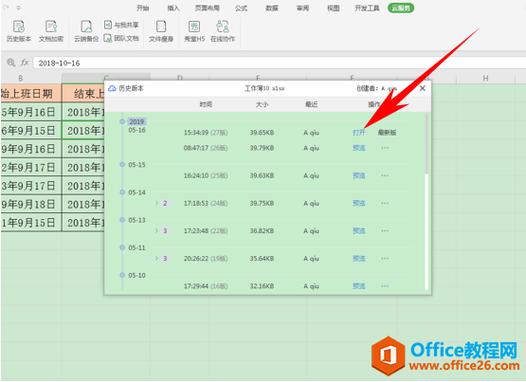Open more options for the 17:23:48 version
526x382 pixels.
pyautogui.click(x=385, y=231)
